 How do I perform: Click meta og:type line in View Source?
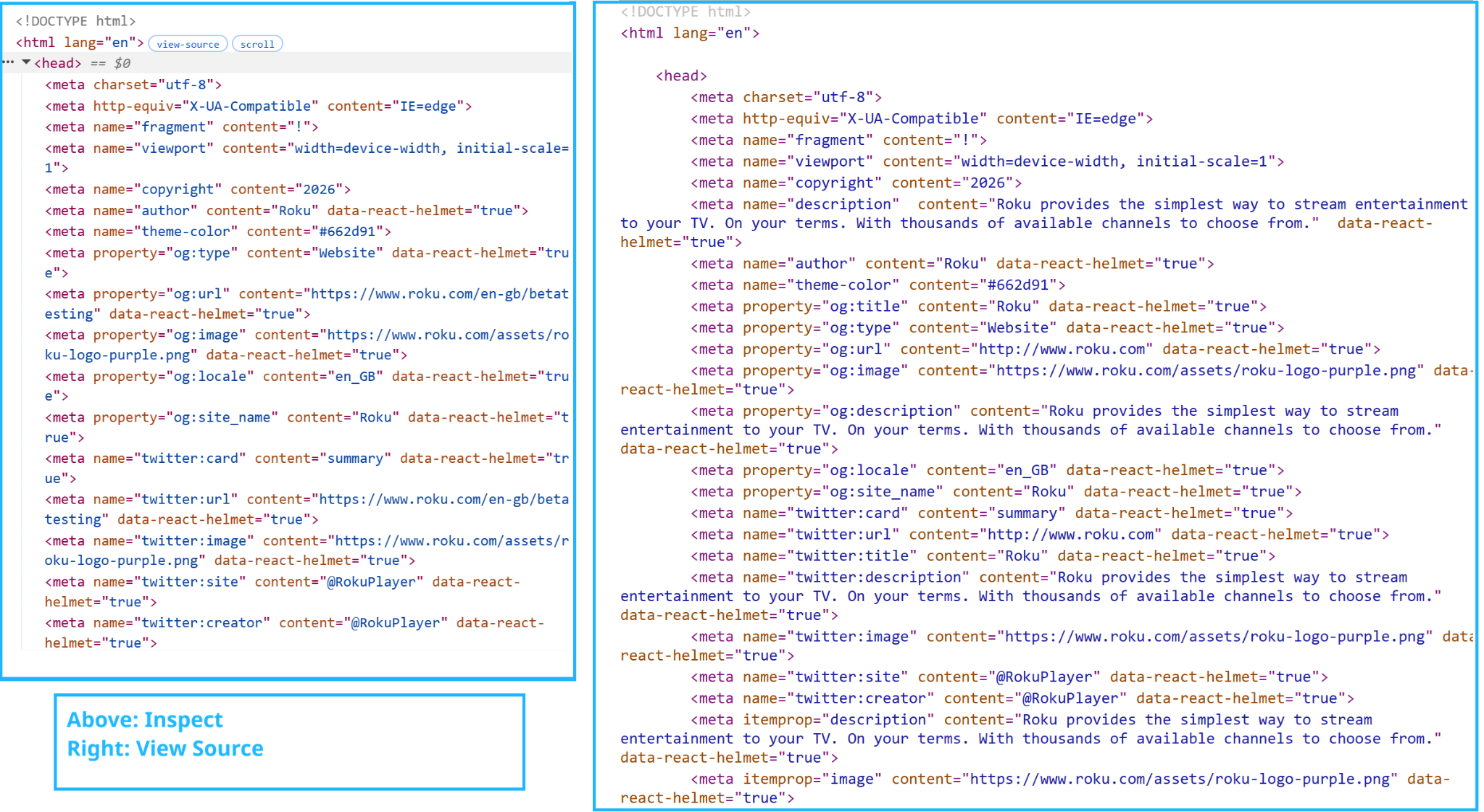coord(987,328)
